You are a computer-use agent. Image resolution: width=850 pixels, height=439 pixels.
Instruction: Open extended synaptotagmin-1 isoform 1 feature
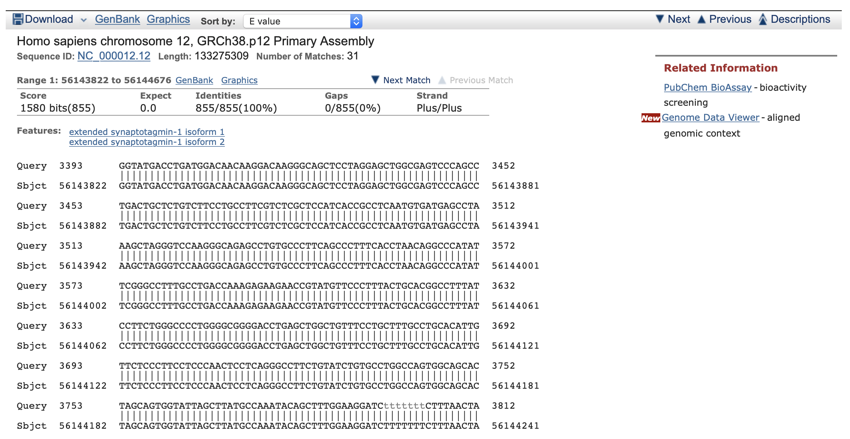tap(147, 132)
